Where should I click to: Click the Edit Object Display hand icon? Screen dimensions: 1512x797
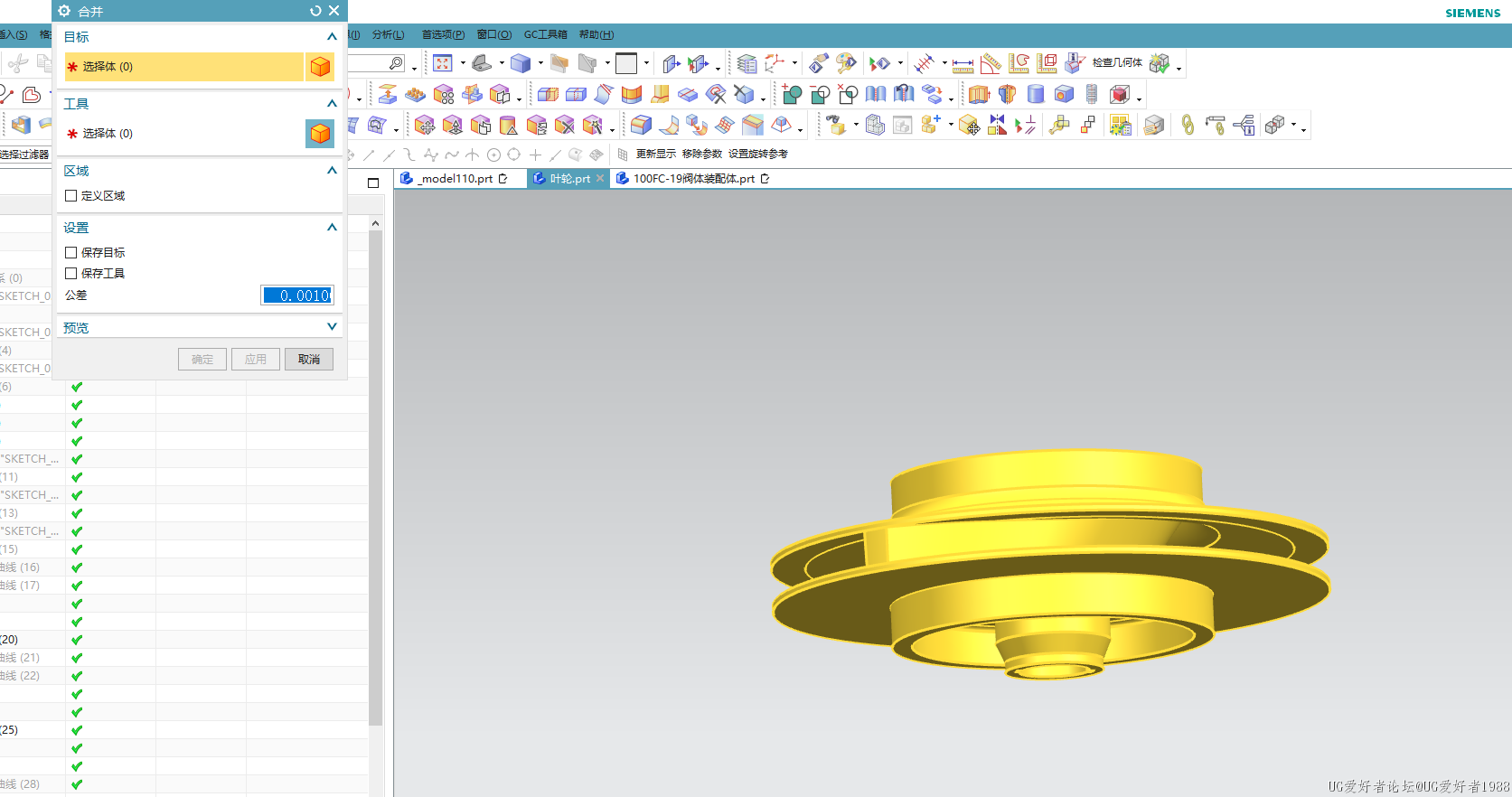click(819, 63)
